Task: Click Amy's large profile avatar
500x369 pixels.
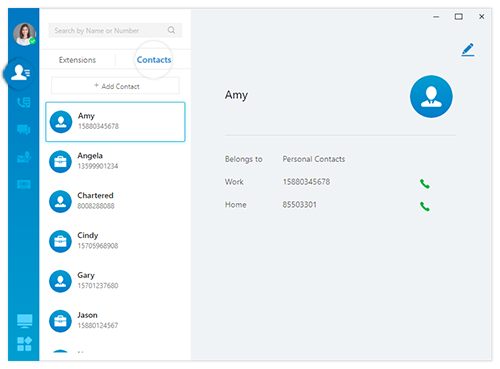Action: click(x=431, y=96)
